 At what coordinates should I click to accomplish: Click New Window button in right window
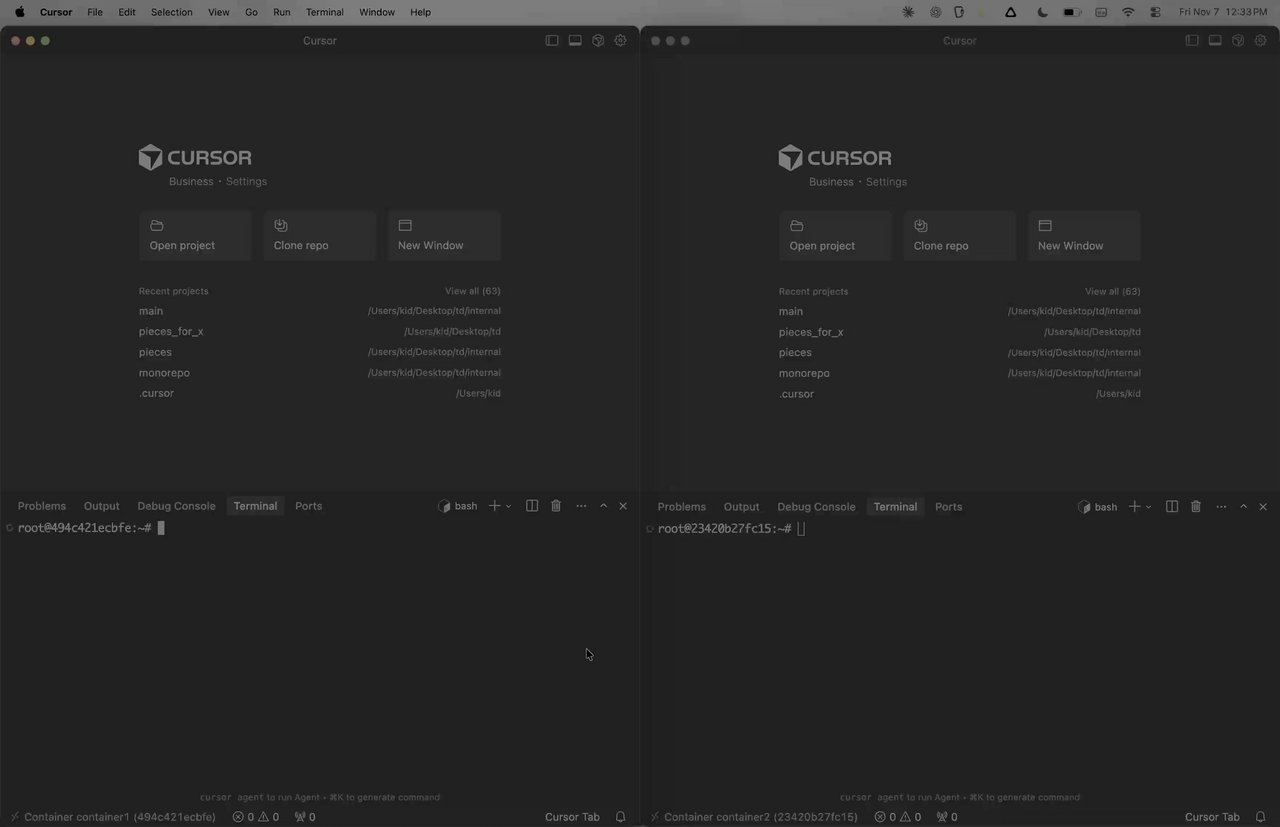[x=1084, y=236]
